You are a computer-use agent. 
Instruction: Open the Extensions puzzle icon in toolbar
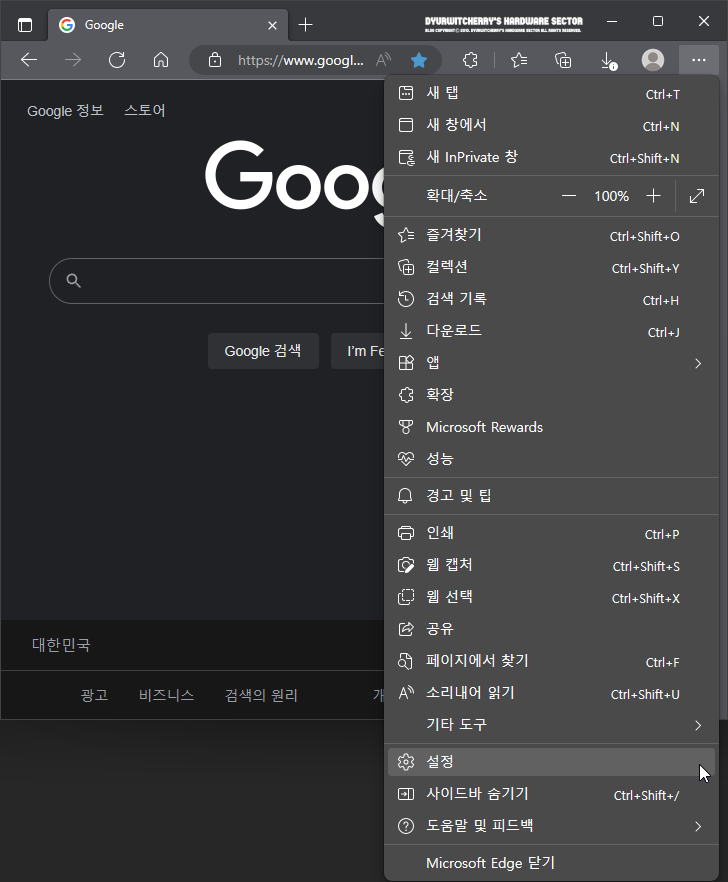click(470, 60)
